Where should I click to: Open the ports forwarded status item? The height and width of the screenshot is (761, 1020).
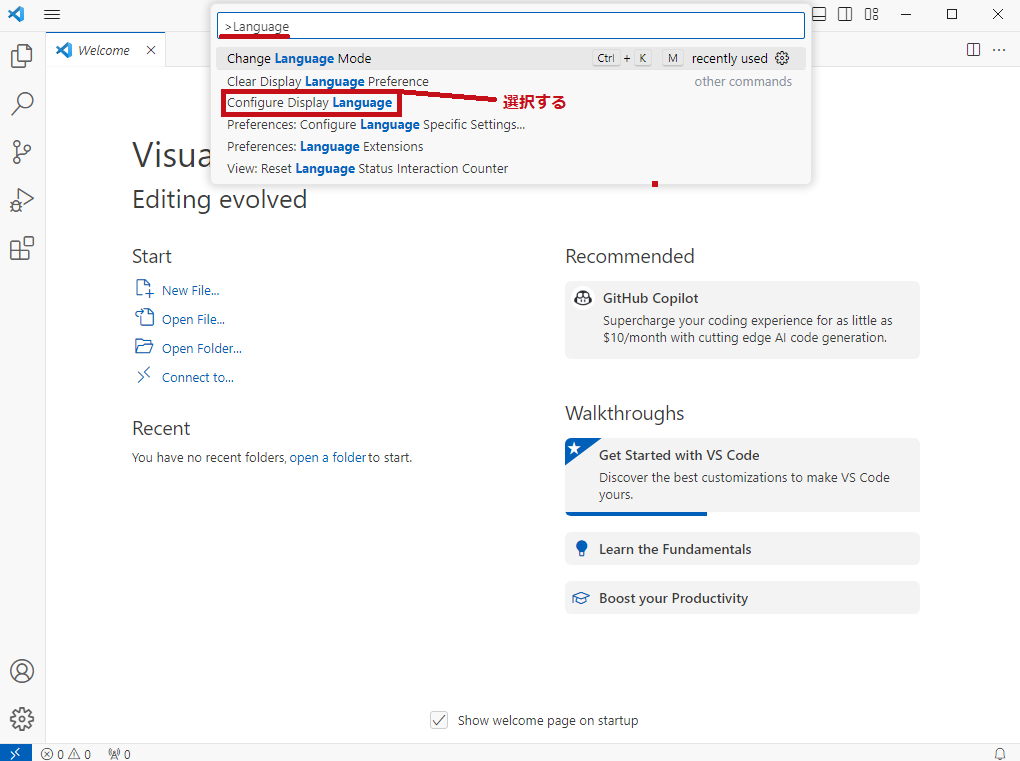point(120,754)
